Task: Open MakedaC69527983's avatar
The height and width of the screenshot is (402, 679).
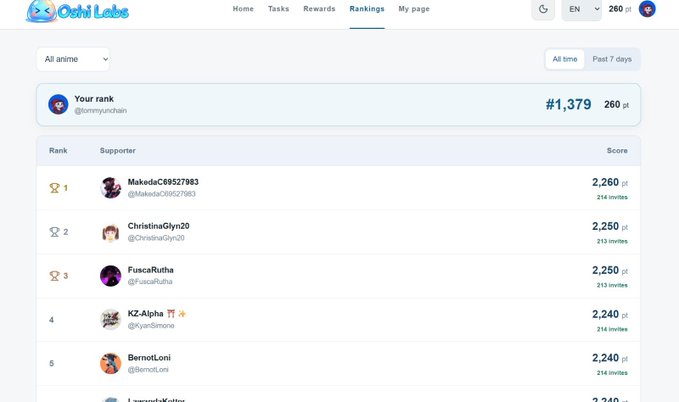Action: [x=110, y=188]
